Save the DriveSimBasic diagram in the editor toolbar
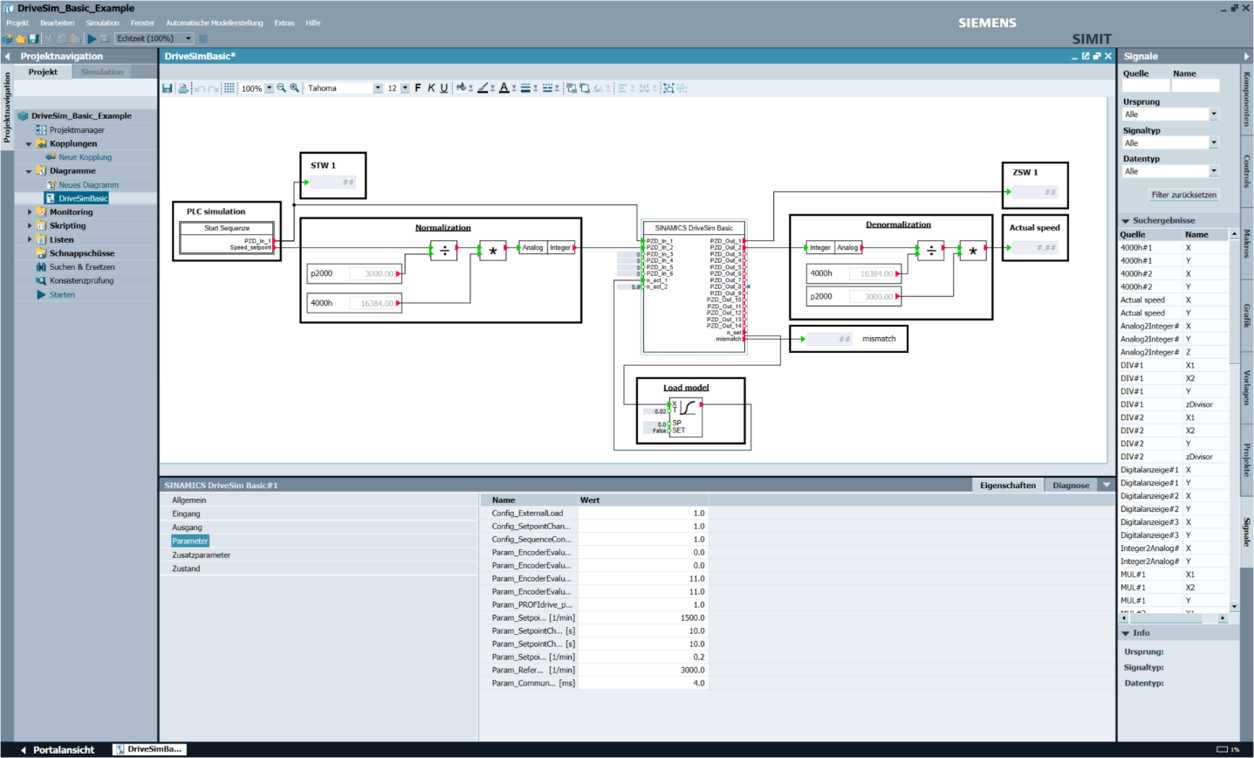This screenshot has height=758, width=1254. [168, 88]
